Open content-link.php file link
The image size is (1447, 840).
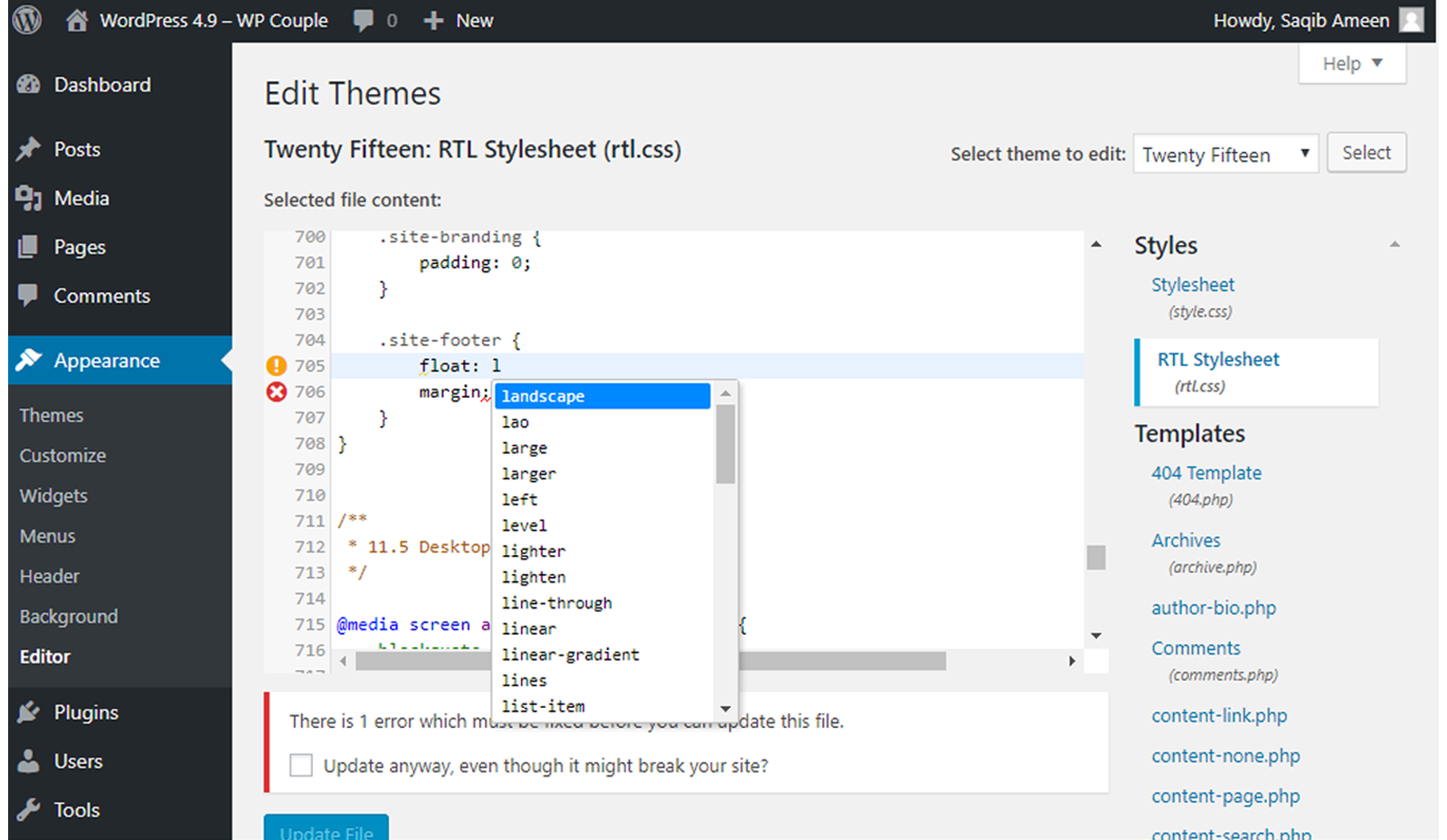tap(1219, 715)
